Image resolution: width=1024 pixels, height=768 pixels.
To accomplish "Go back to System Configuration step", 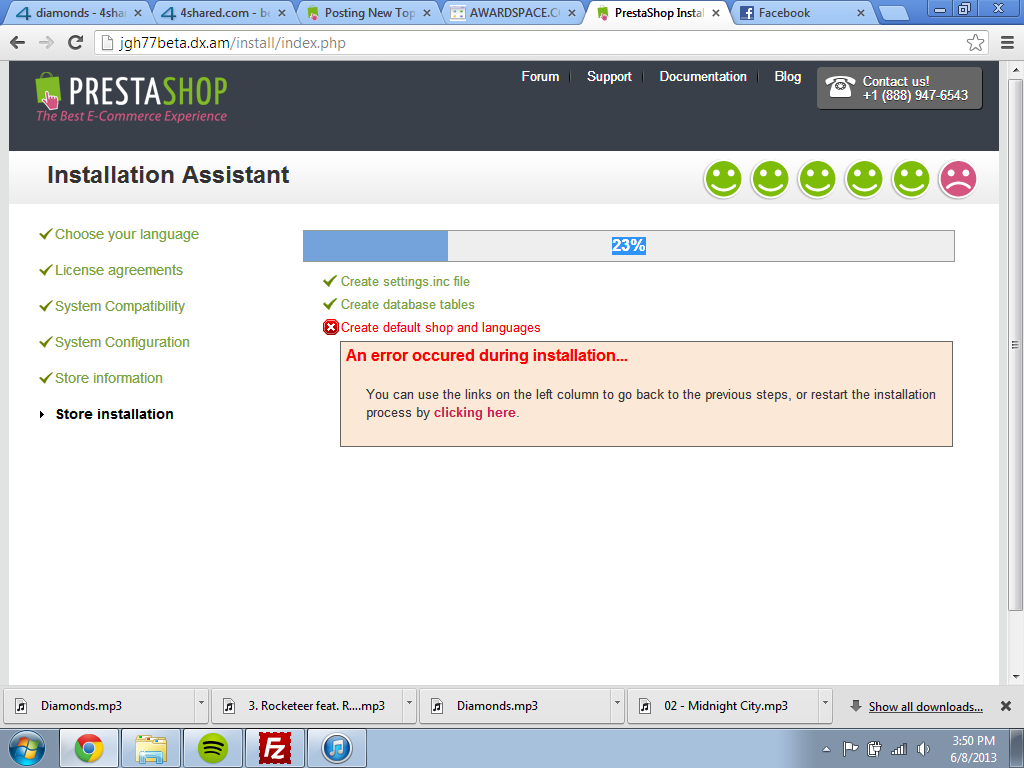I will pyautogui.click(x=122, y=342).
